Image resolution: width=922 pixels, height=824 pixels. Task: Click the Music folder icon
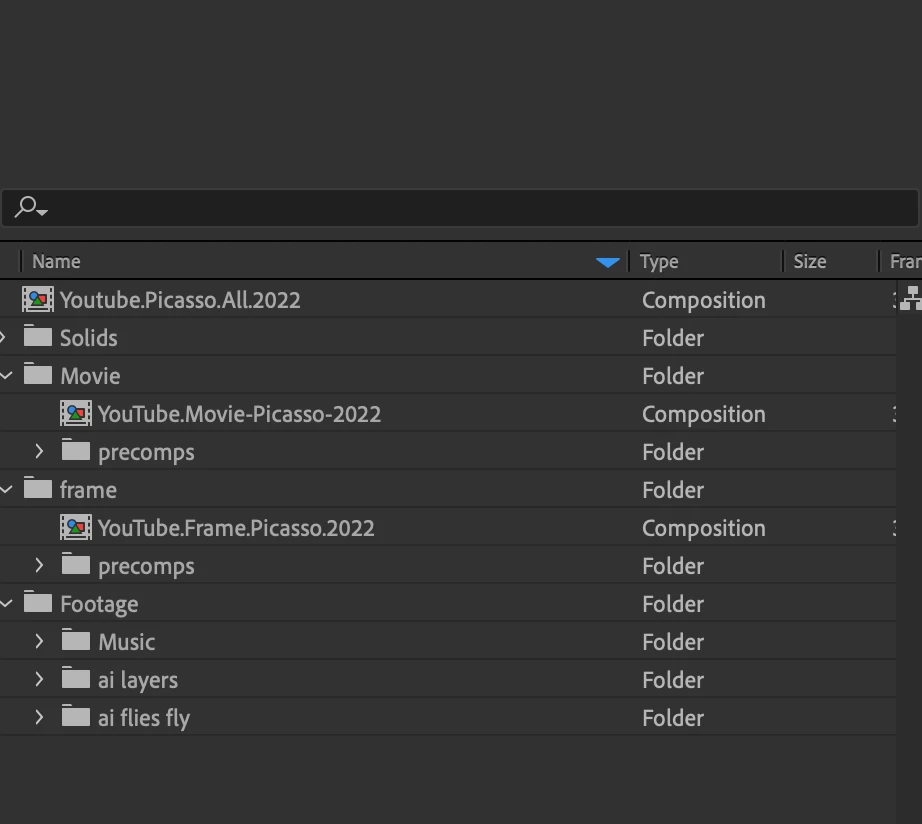[x=76, y=640]
